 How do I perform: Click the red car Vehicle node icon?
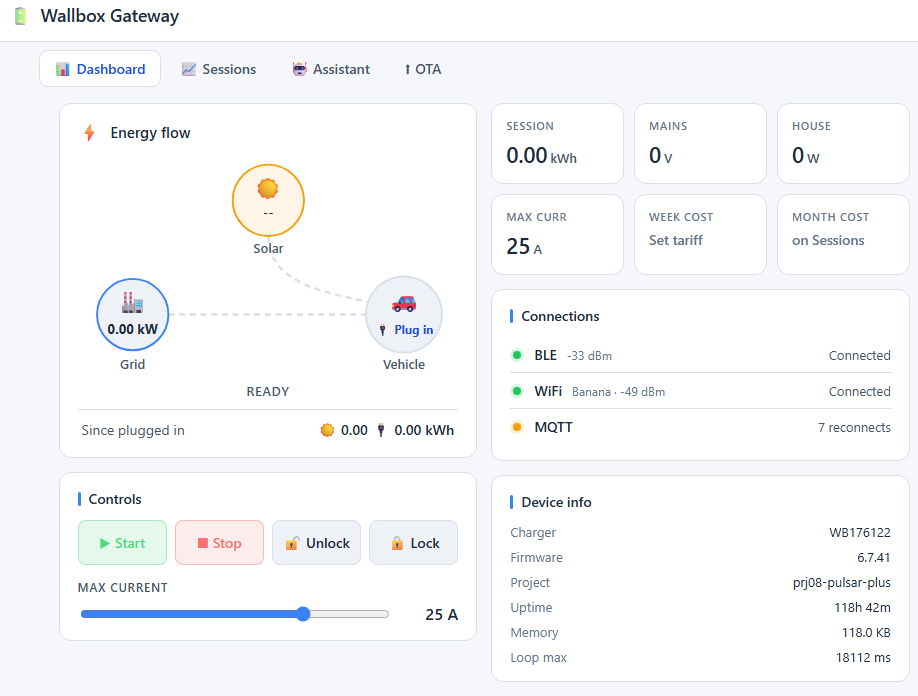click(404, 303)
